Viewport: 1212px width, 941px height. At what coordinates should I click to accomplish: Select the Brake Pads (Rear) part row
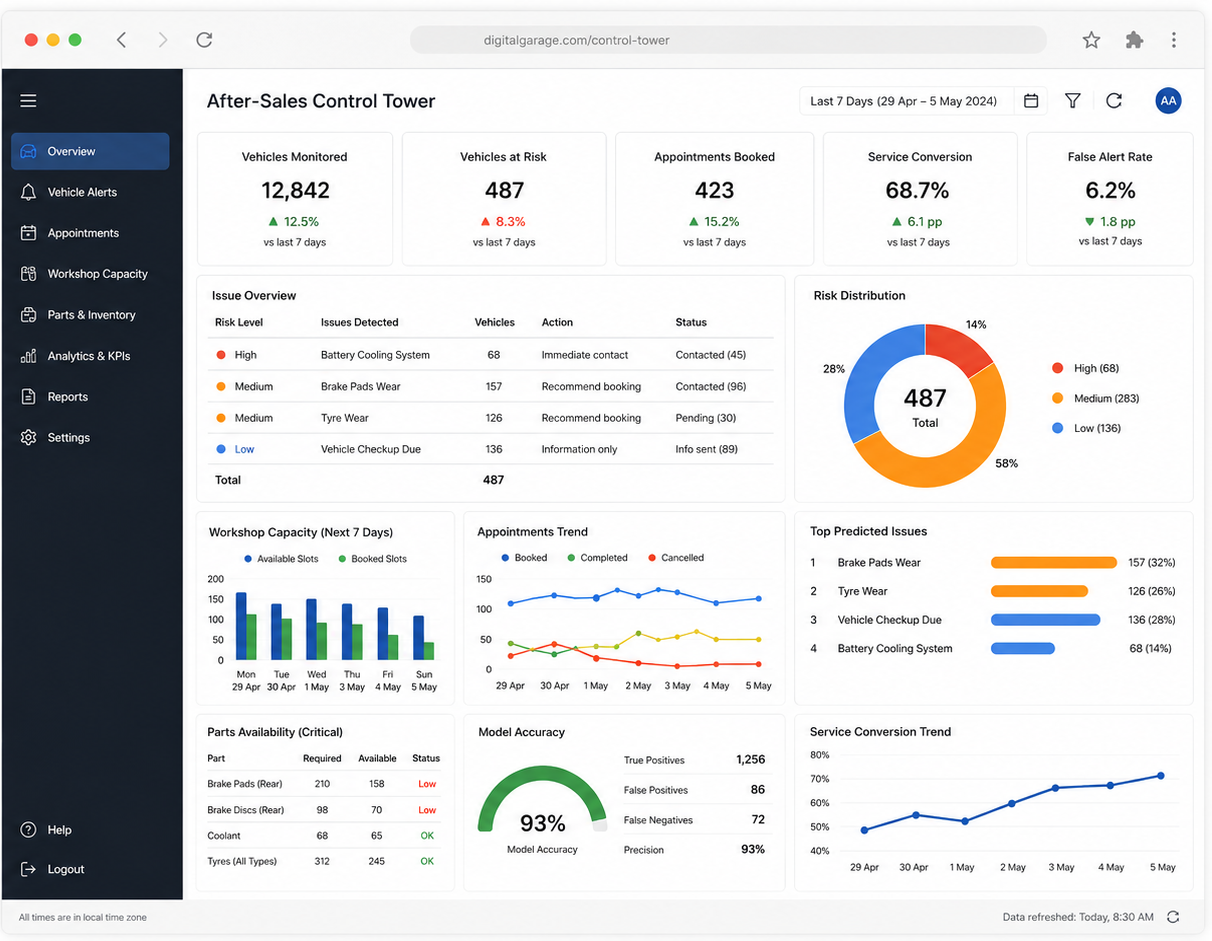pos(324,784)
